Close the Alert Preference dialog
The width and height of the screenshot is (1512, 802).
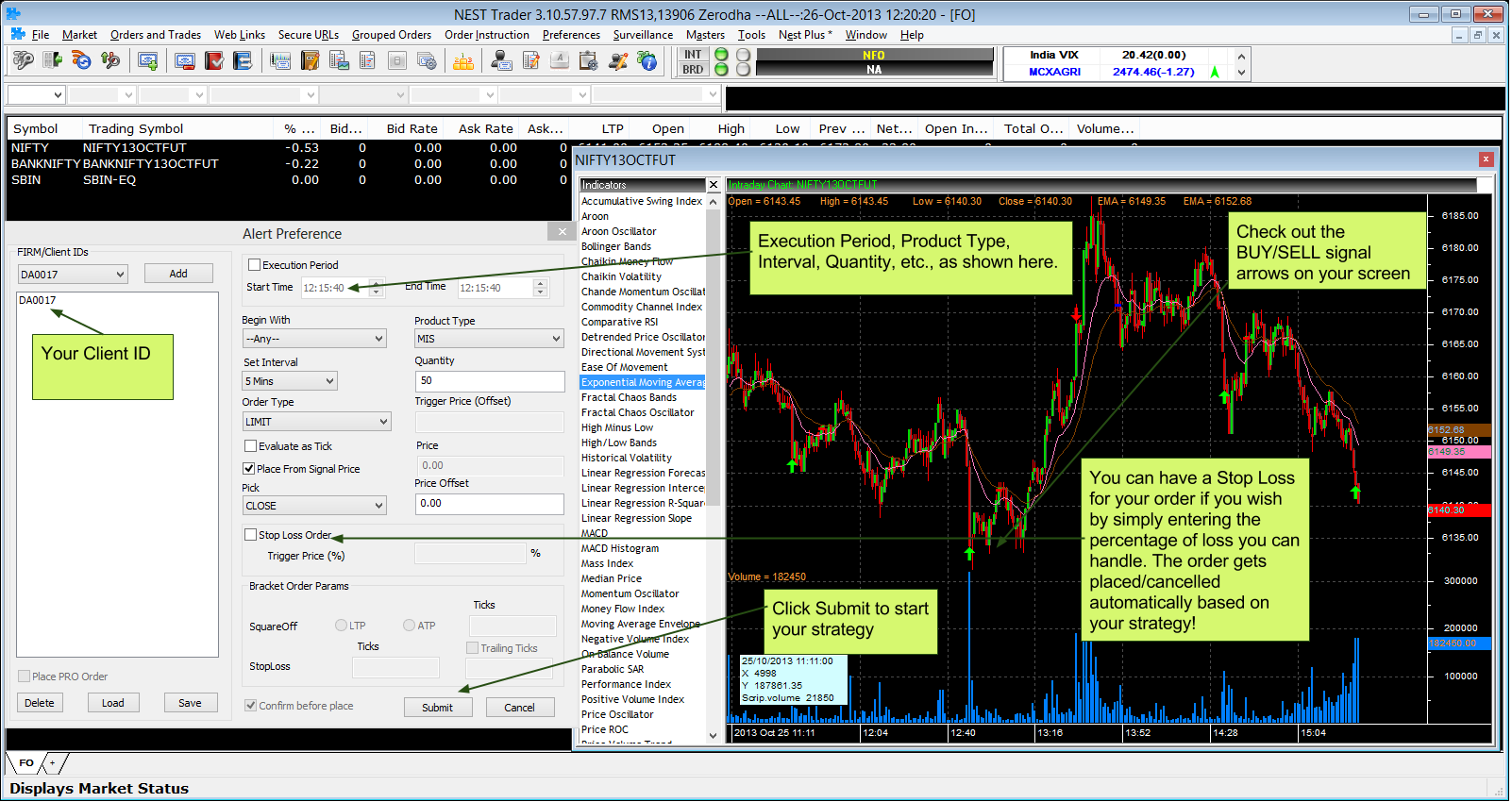coord(562,232)
